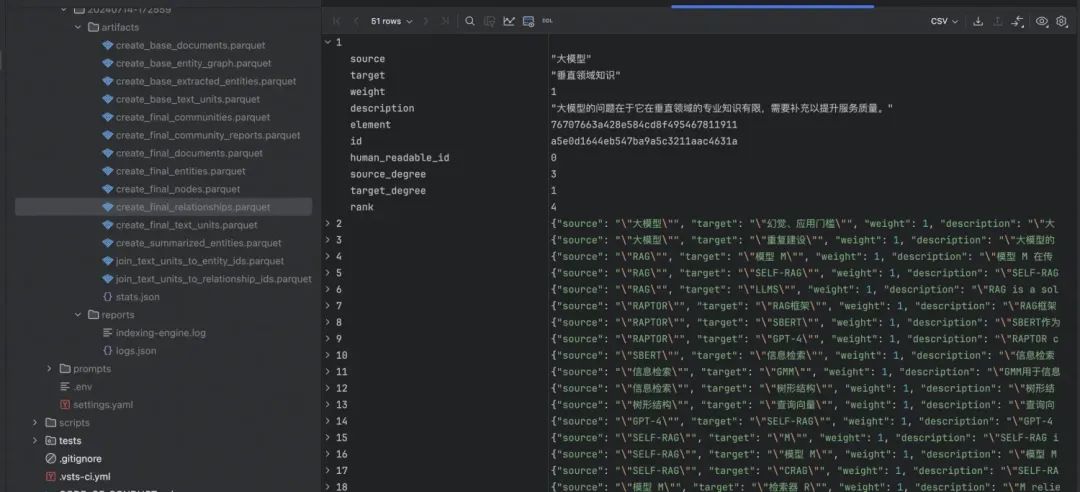
Task: Click the source value "大模型" in row 1
Action: click(x=571, y=59)
